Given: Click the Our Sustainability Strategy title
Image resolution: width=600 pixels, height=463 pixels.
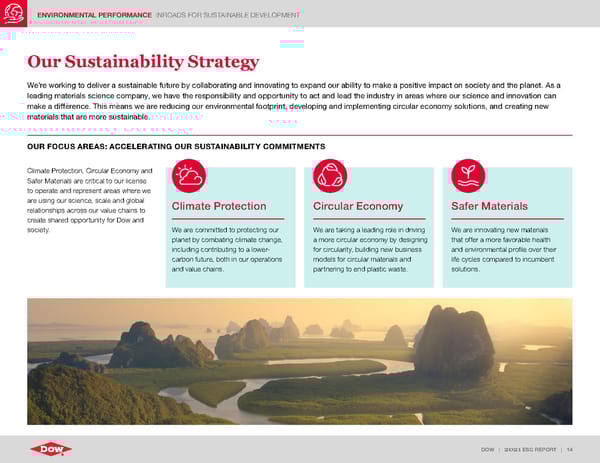Looking at the screenshot, I should click(x=143, y=62).
